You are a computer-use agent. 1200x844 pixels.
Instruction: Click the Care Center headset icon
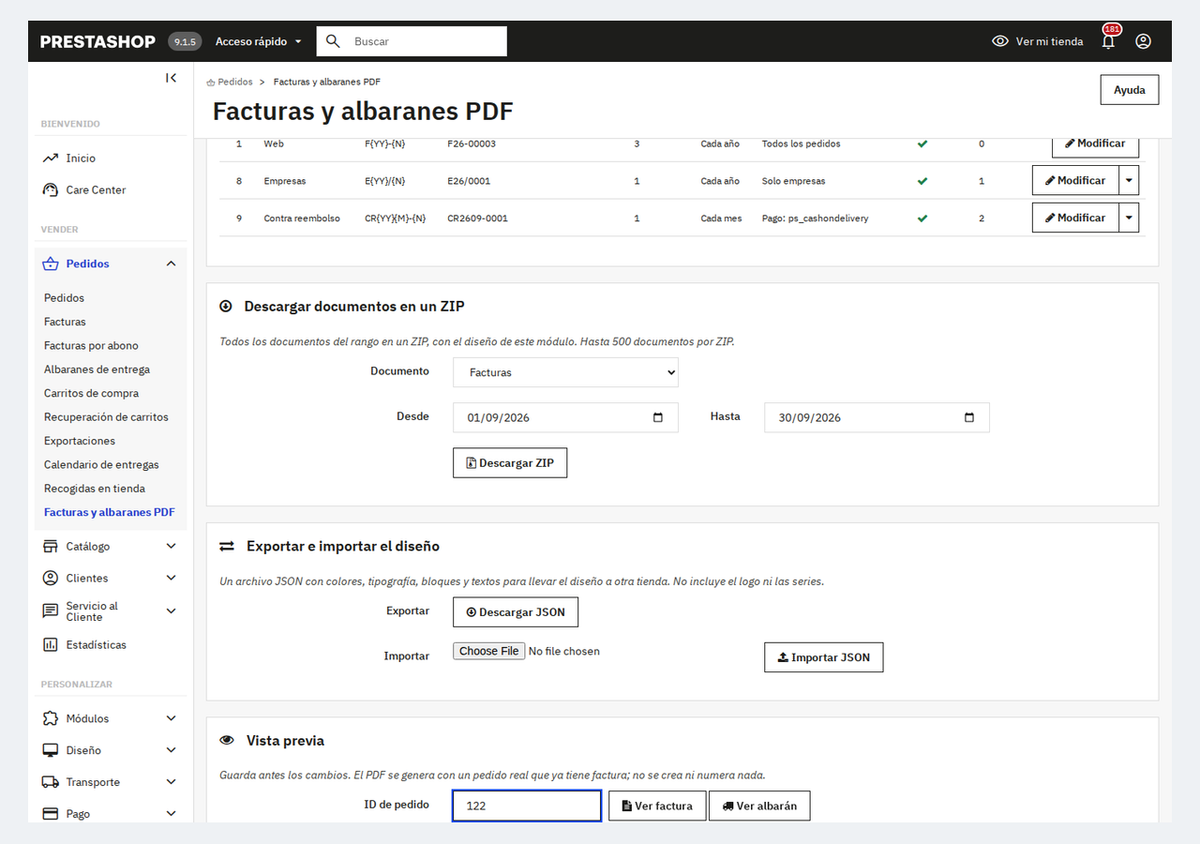point(50,190)
